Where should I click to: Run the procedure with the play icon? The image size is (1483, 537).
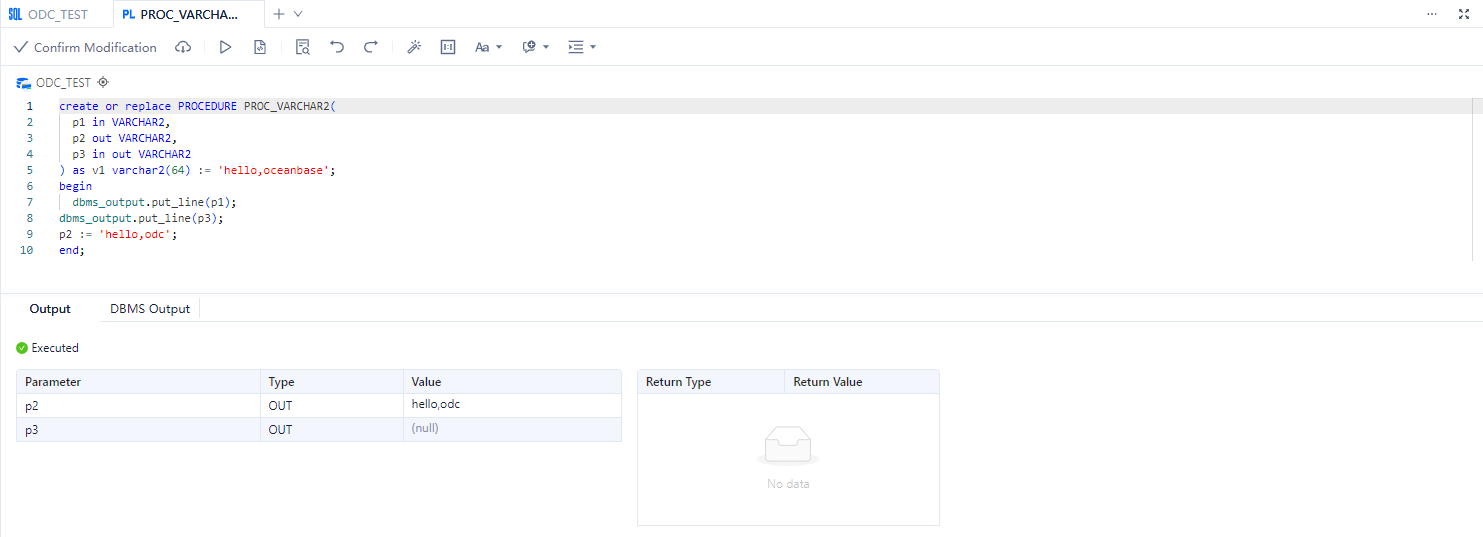(x=225, y=47)
